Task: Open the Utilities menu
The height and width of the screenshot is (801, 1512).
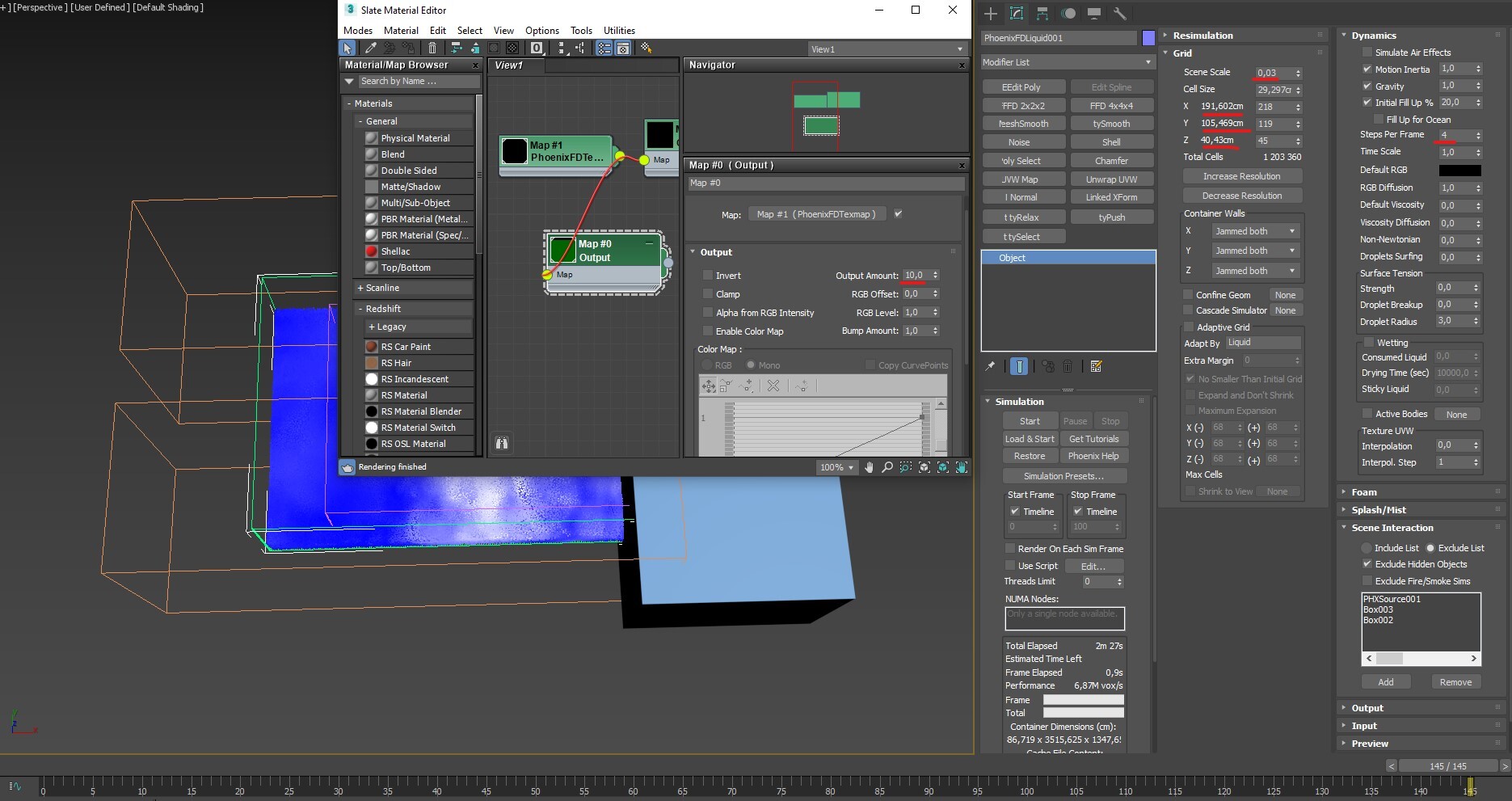Action: [x=619, y=31]
